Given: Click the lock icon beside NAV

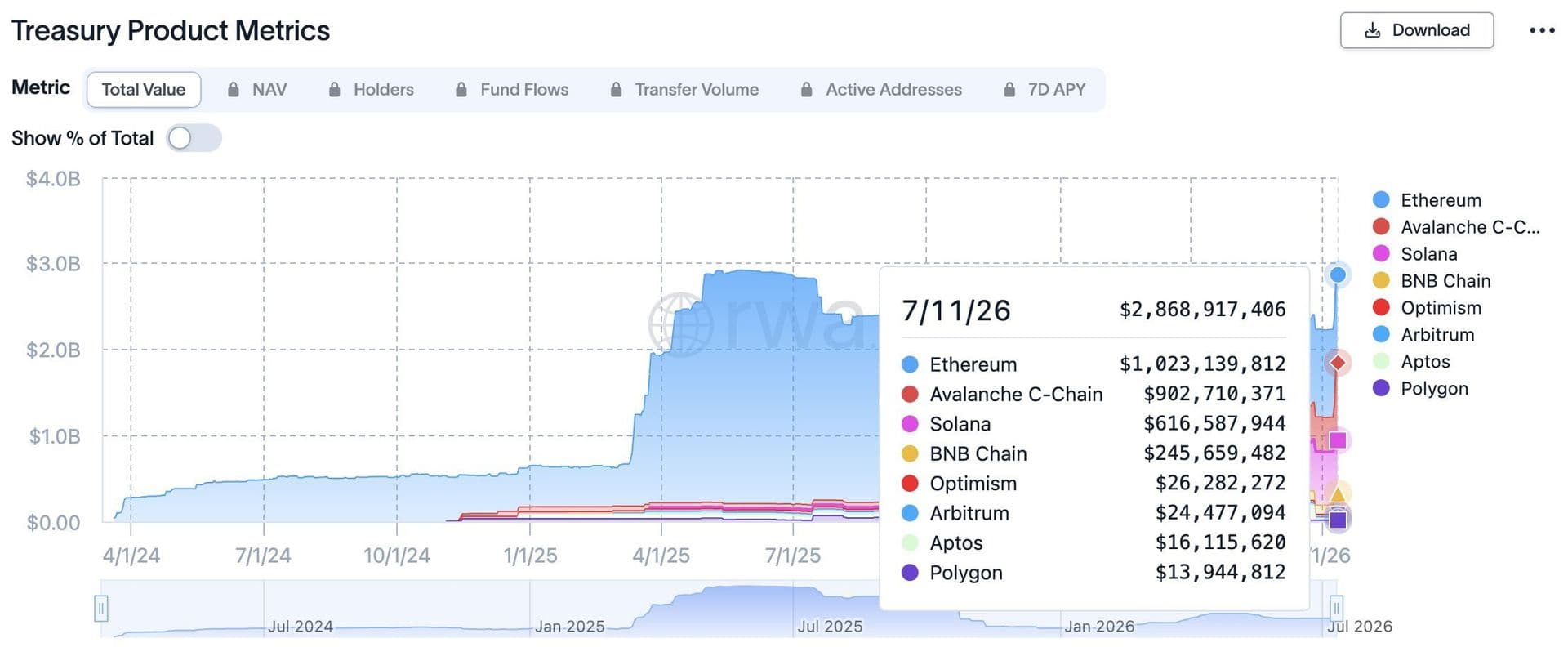Looking at the screenshot, I should pyautogui.click(x=234, y=90).
